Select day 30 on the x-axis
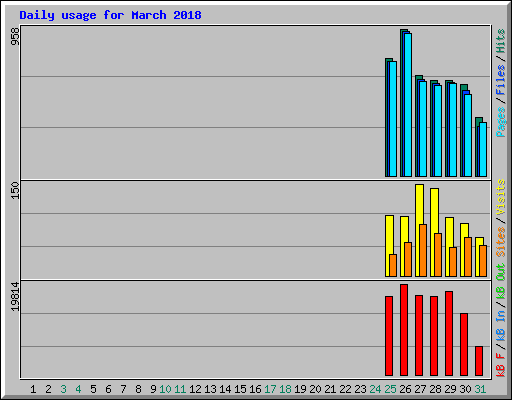Viewport: 512px width, 400px height. tap(465, 389)
